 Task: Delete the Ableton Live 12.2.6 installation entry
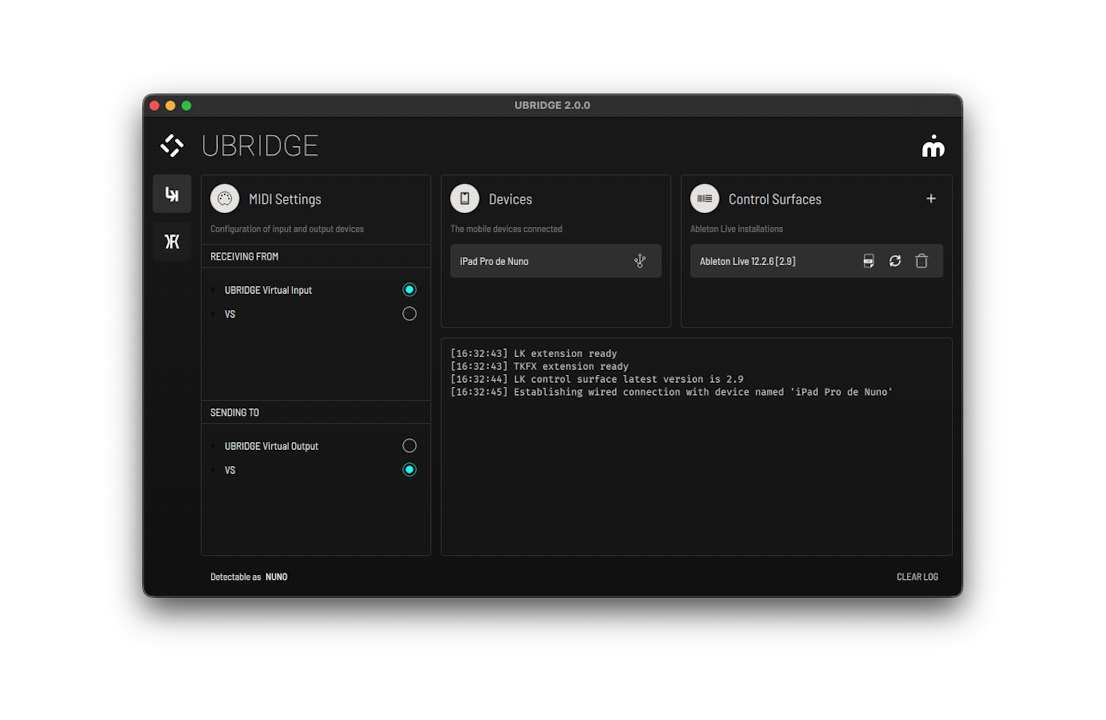[x=921, y=261]
